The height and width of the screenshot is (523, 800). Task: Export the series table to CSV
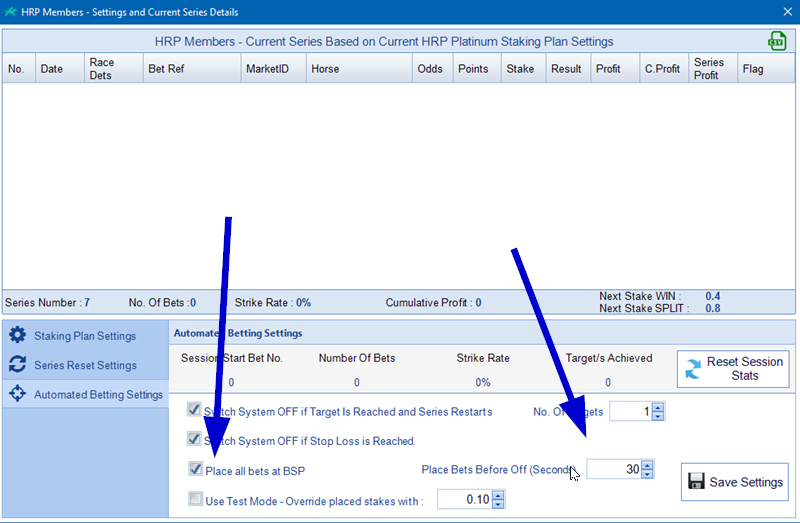click(x=777, y=41)
